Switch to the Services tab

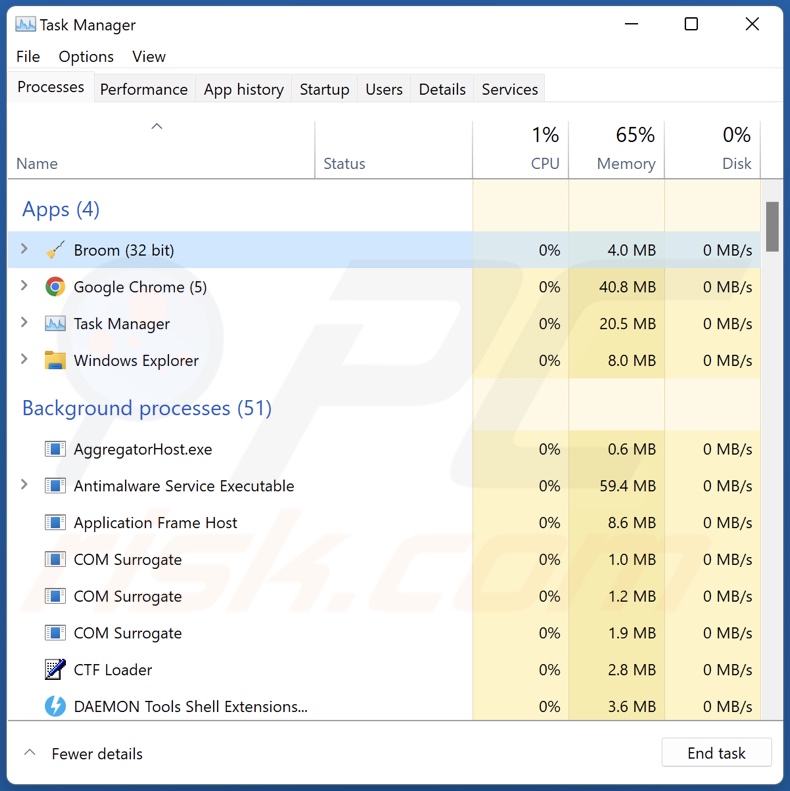pyautogui.click(x=510, y=89)
